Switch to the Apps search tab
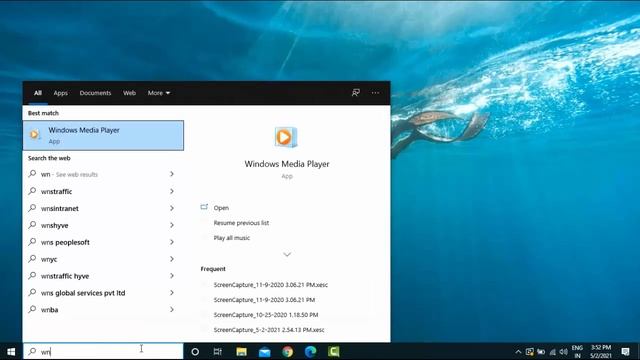The height and width of the screenshot is (360, 640). pyautogui.click(x=60, y=93)
